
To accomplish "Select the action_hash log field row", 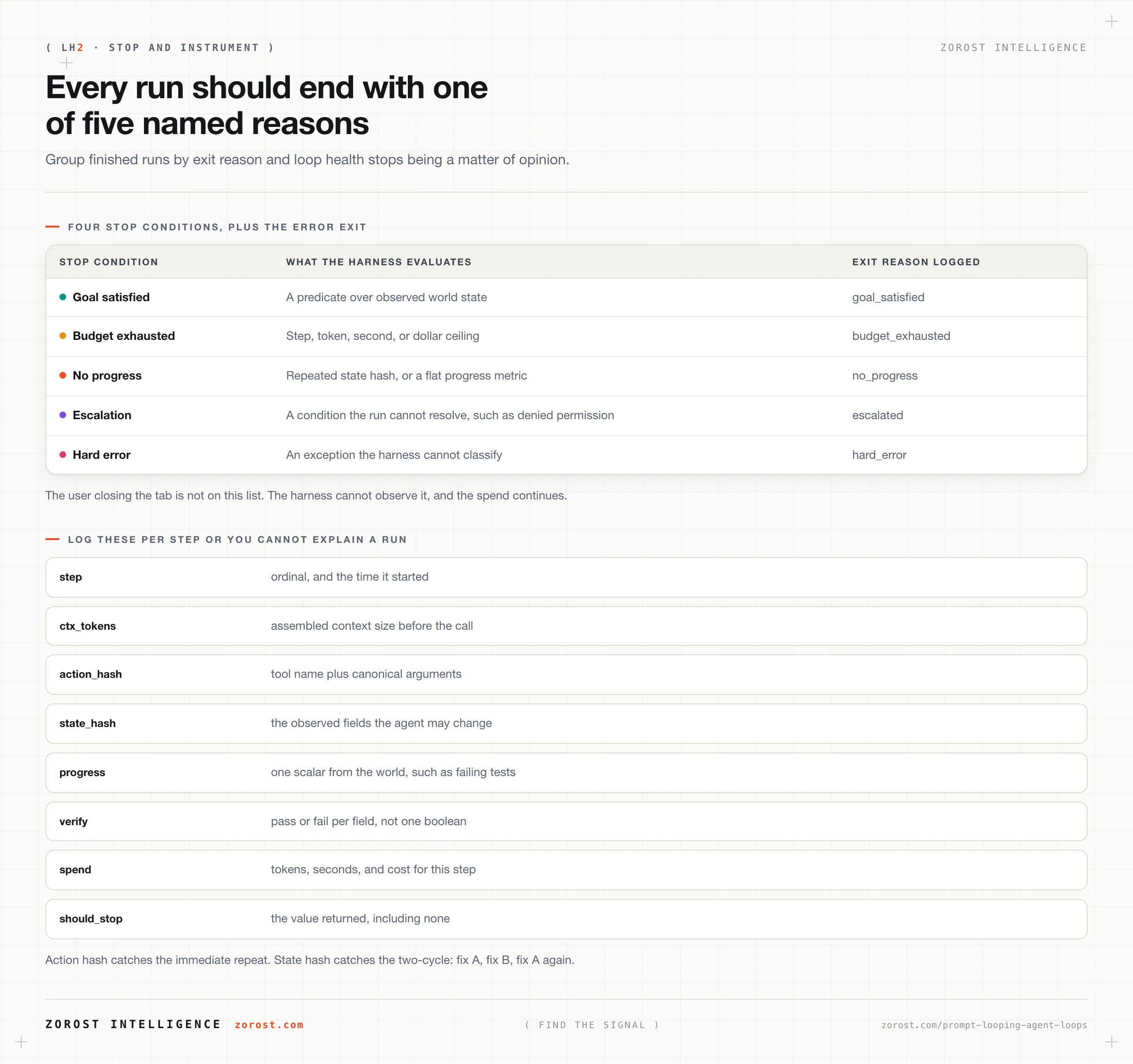I will 566,674.
